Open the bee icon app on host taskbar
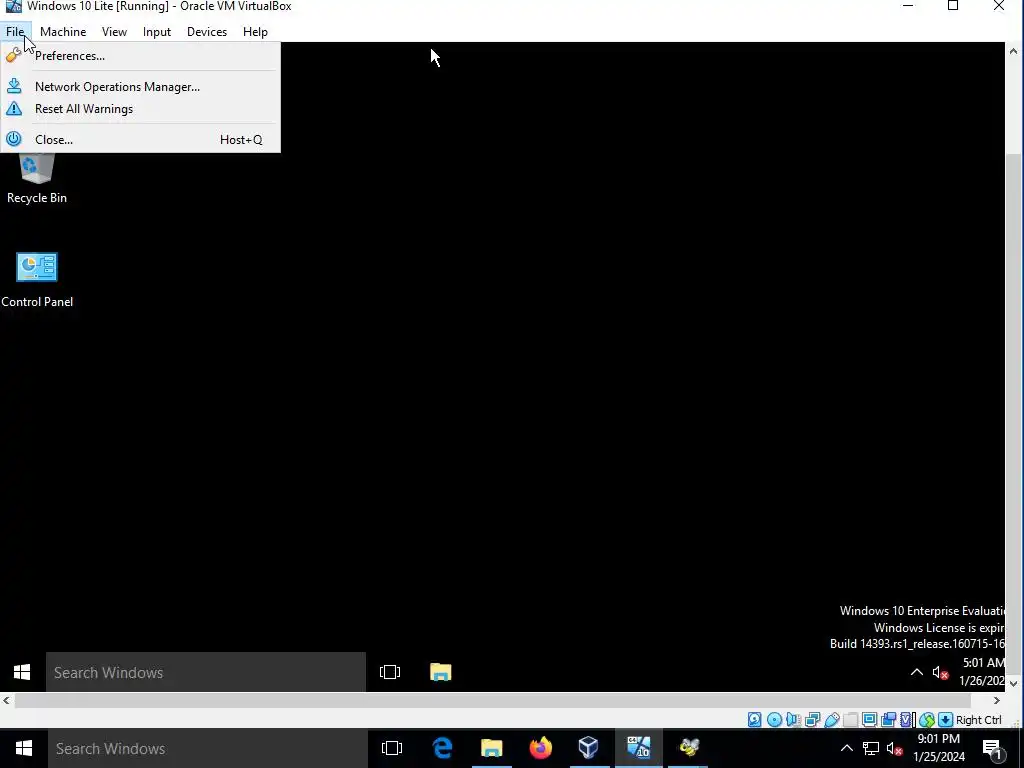 pyautogui.click(x=688, y=748)
